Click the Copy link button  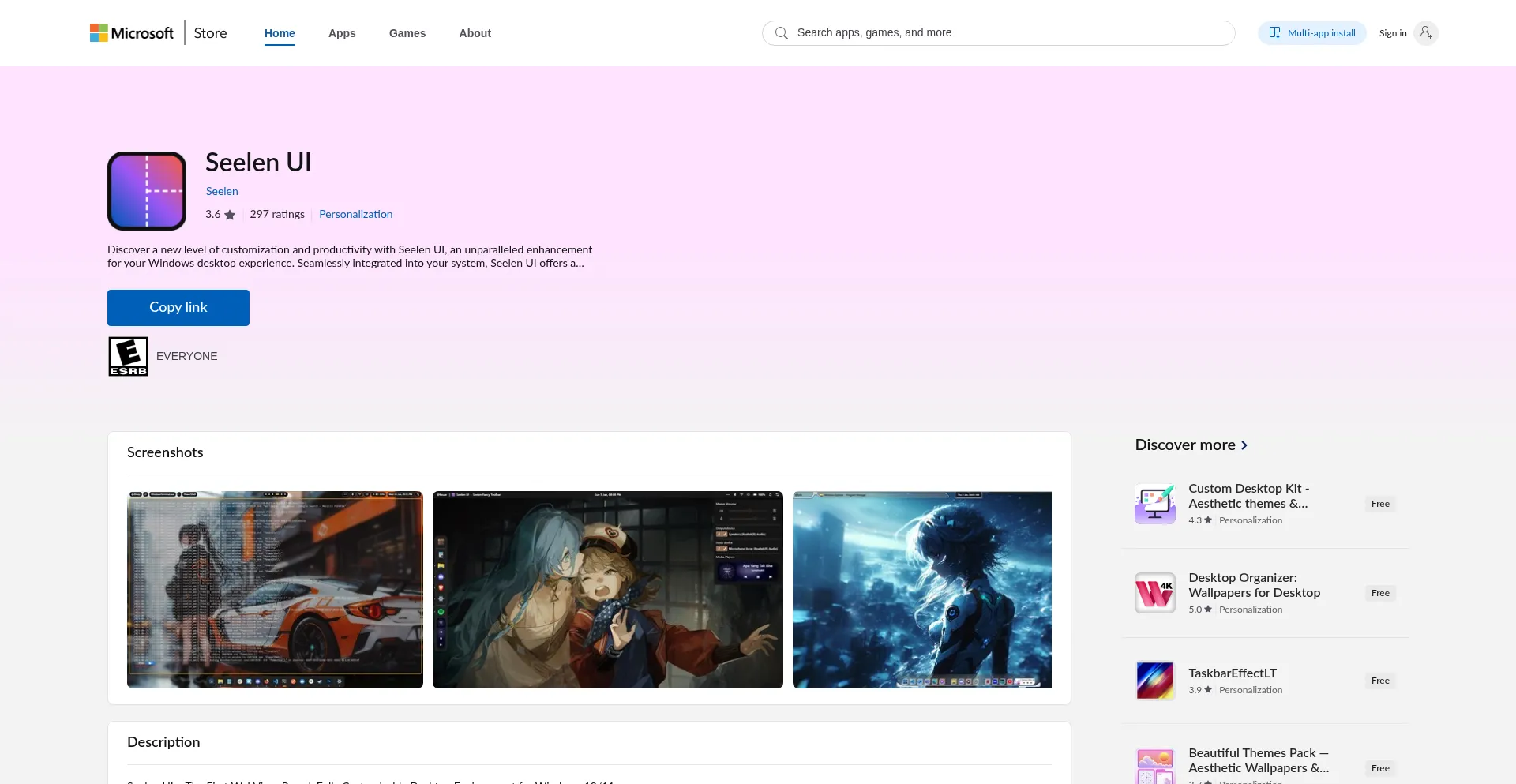point(178,308)
